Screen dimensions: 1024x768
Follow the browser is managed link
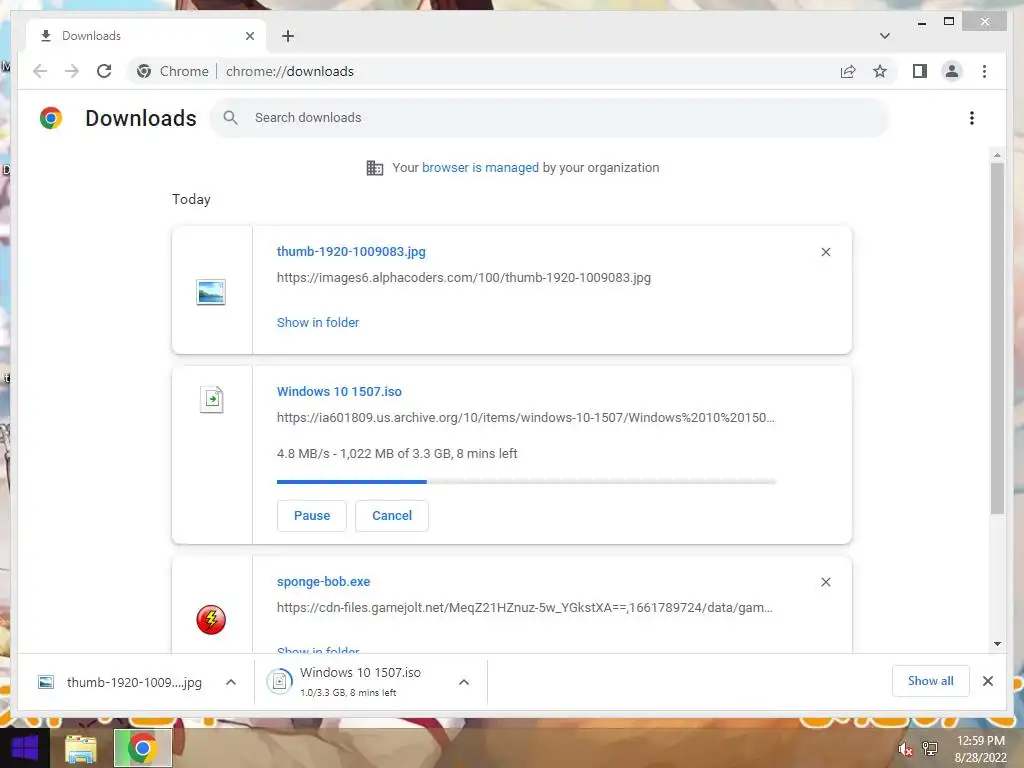point(480,168)
